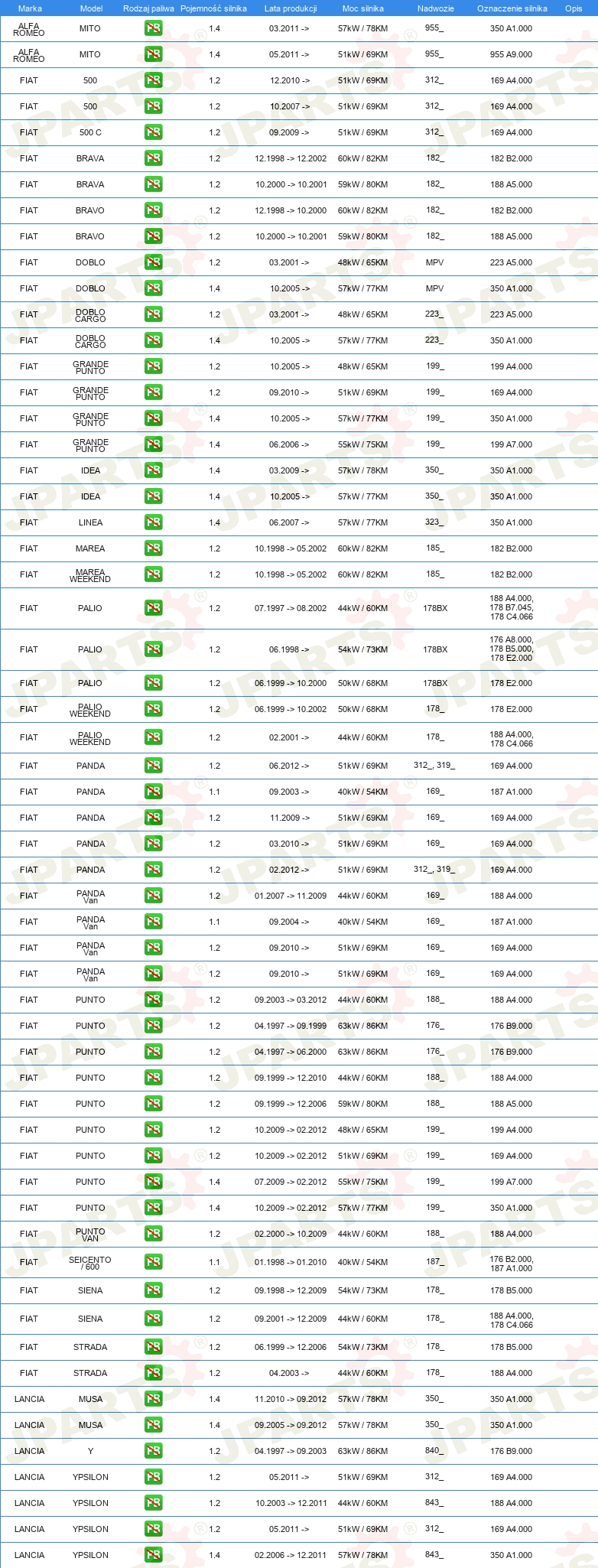Click fuel icon in Fiat Punto 07.2009 row
Screen dimensions: 598x1568
pos(153,1182)
